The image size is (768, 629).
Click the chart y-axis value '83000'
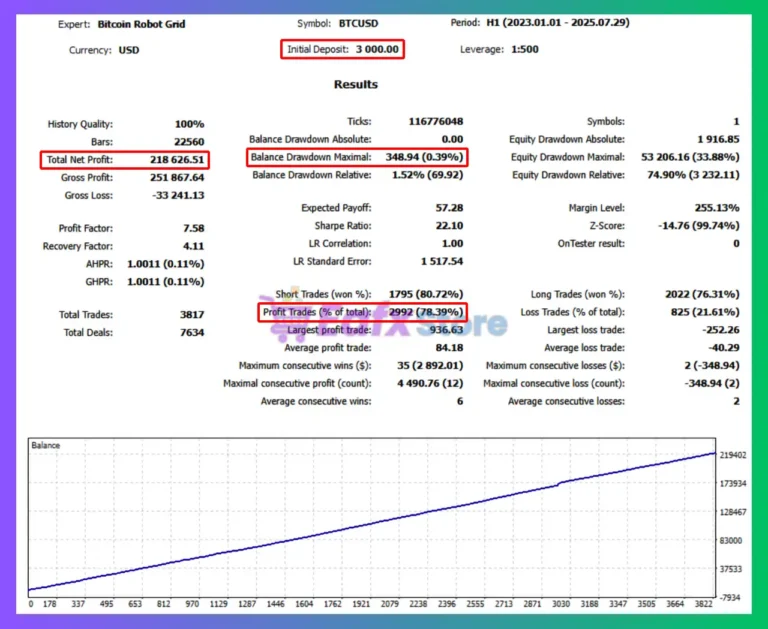coord(733,540)
